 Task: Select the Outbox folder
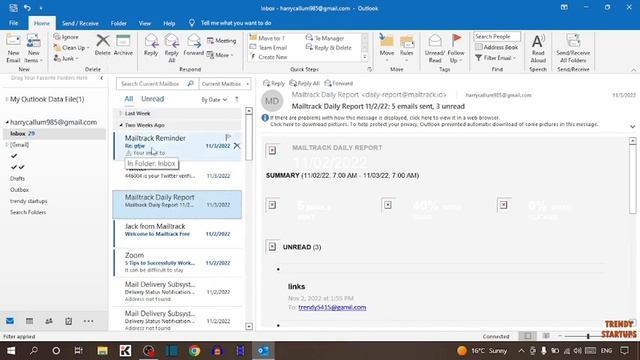[x=20, y=190]
